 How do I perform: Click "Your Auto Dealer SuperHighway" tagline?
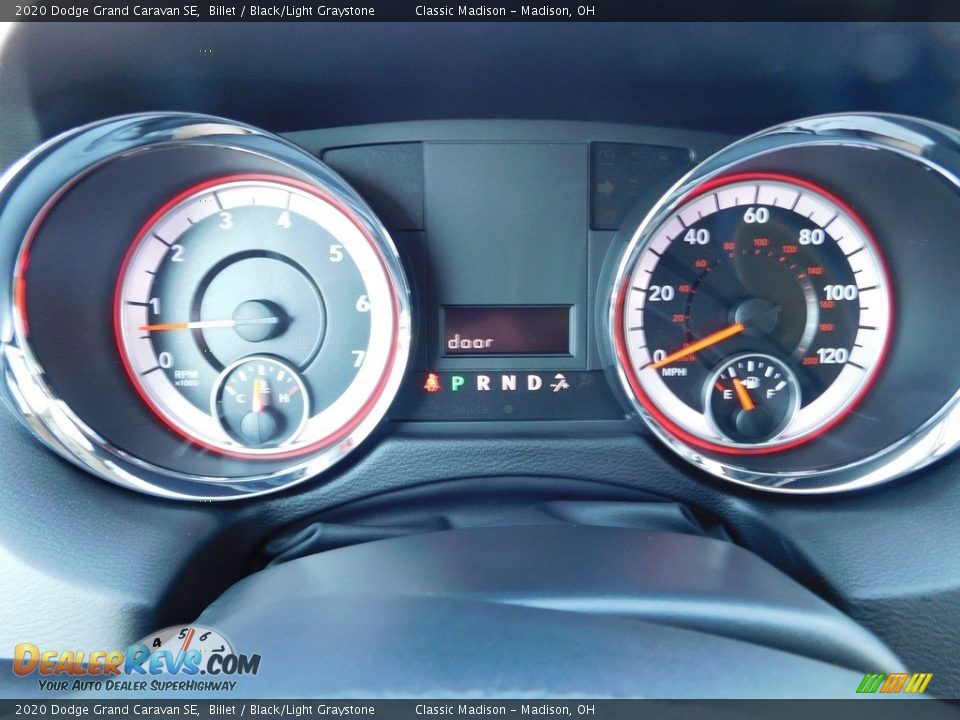137,685
